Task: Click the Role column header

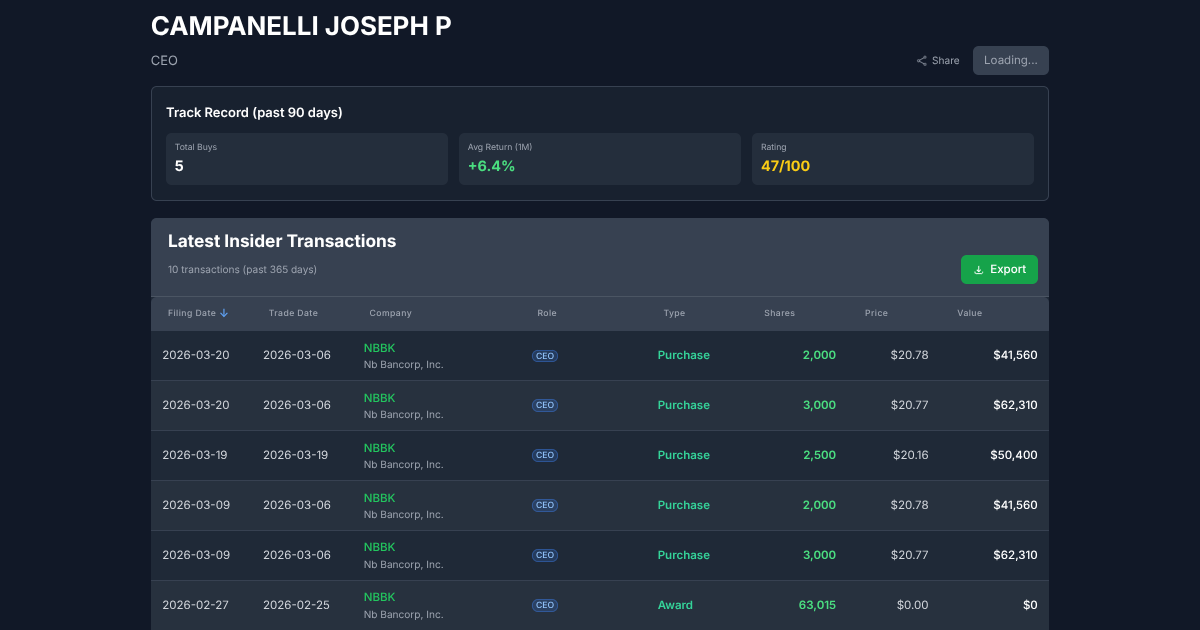Action: click(x=547, y=313)
